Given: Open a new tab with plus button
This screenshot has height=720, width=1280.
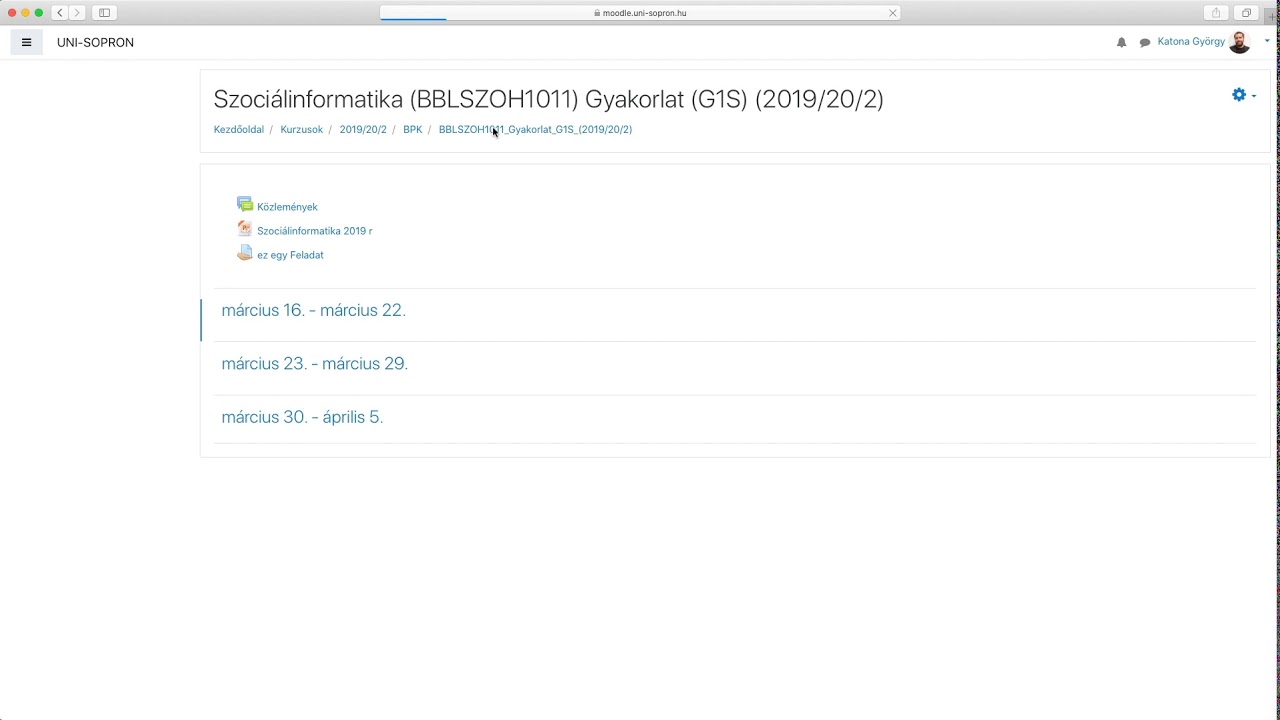Looking at the screenshot, I should (x=1272, y=16).
